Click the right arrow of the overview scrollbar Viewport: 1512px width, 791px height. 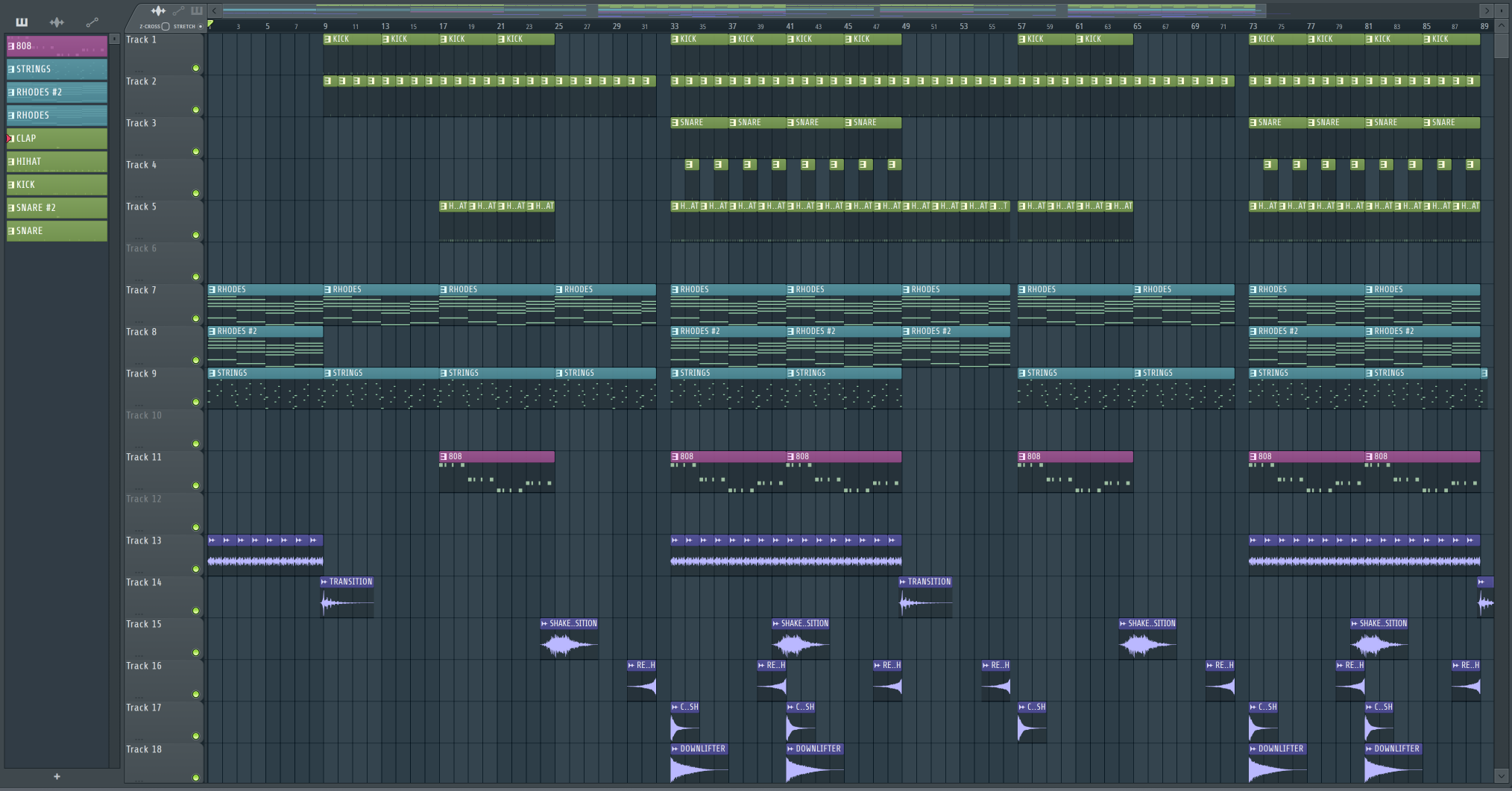click(x=1487, y=10)
